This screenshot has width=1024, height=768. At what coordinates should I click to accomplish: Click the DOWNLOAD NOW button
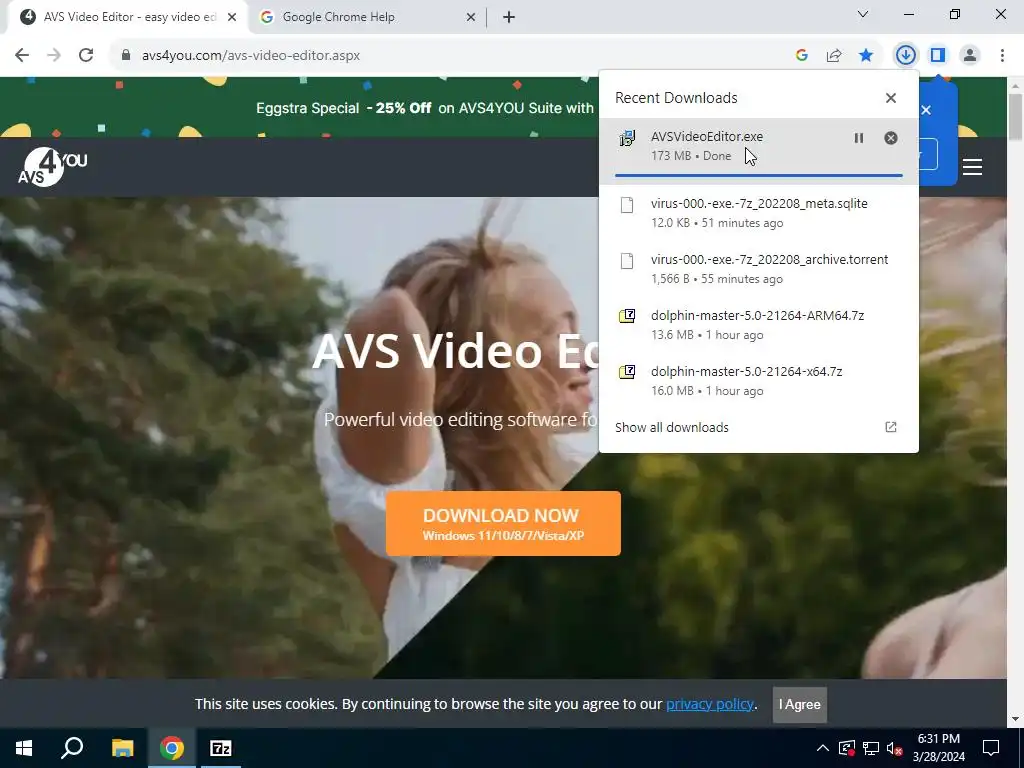click(503, 524)
